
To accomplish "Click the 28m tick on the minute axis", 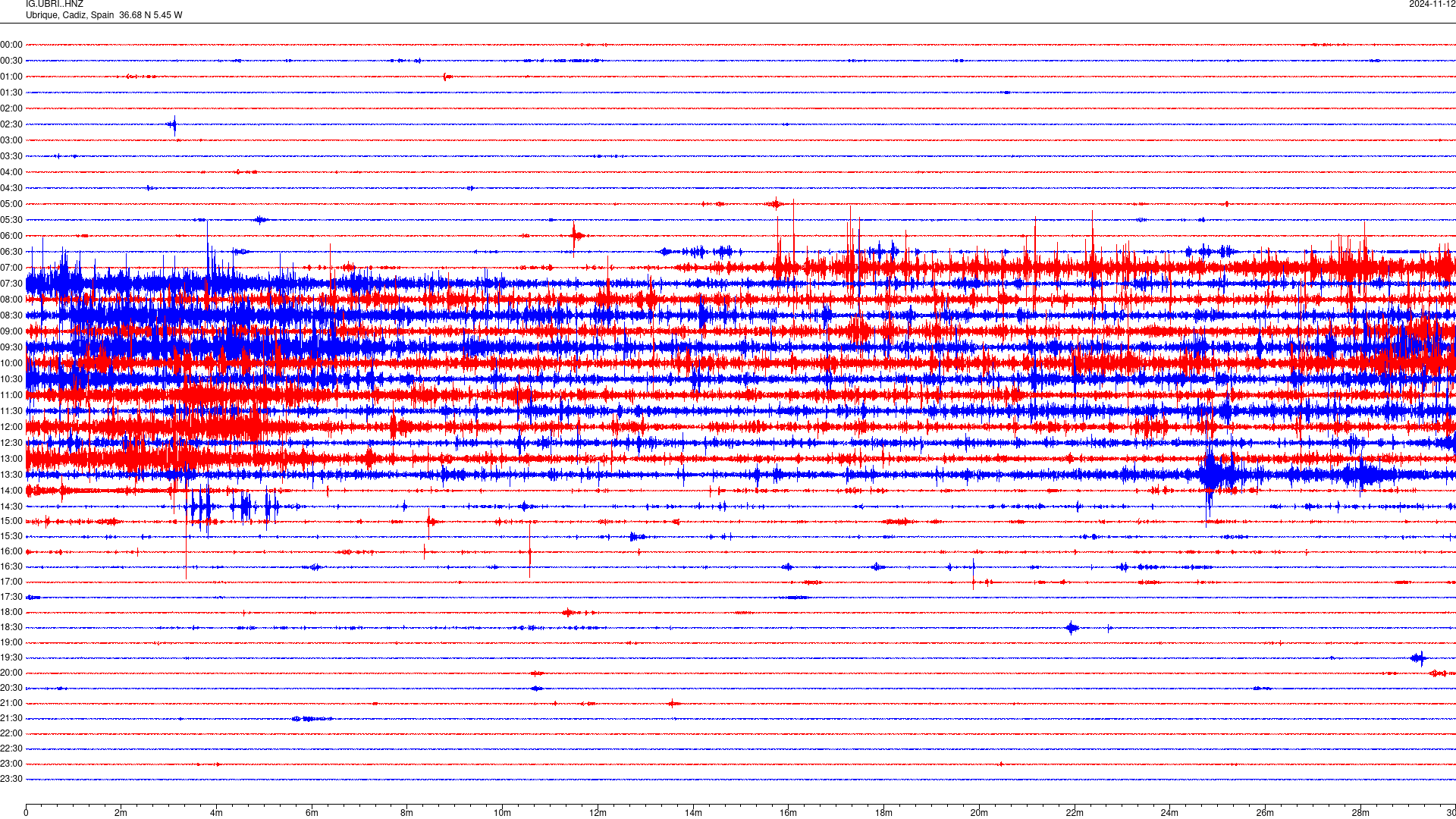I will [1360, 813].
